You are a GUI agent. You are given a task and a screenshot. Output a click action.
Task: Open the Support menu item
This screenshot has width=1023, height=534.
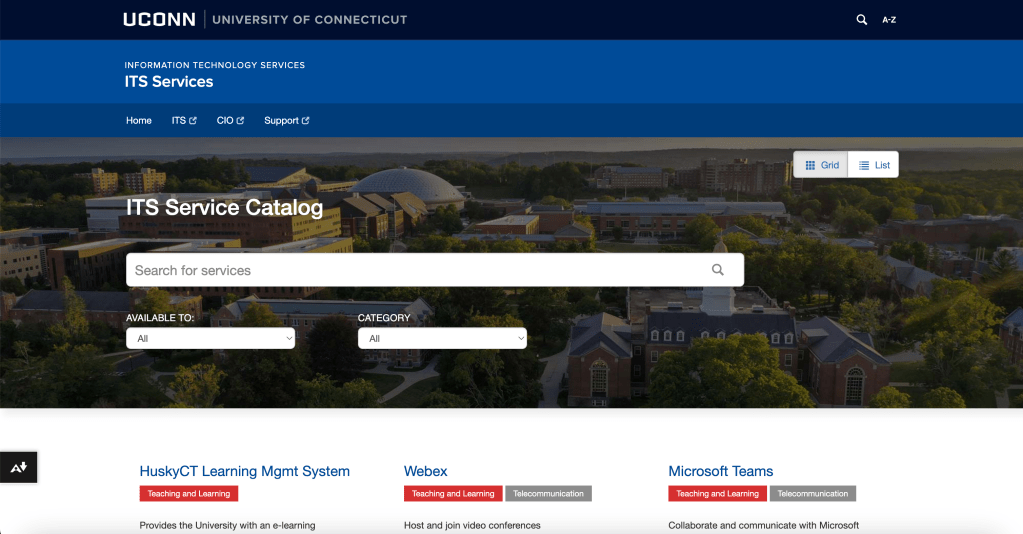coord(281,121)
